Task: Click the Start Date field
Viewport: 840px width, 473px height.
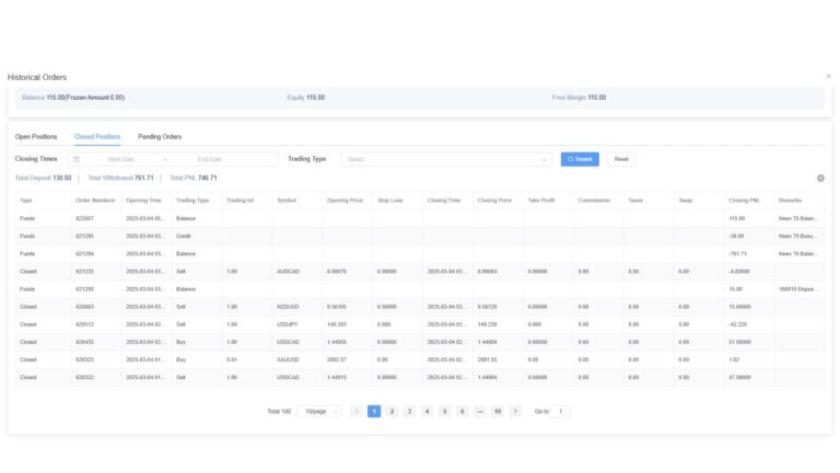Action: pyautogui.click(x=121, y=159)
